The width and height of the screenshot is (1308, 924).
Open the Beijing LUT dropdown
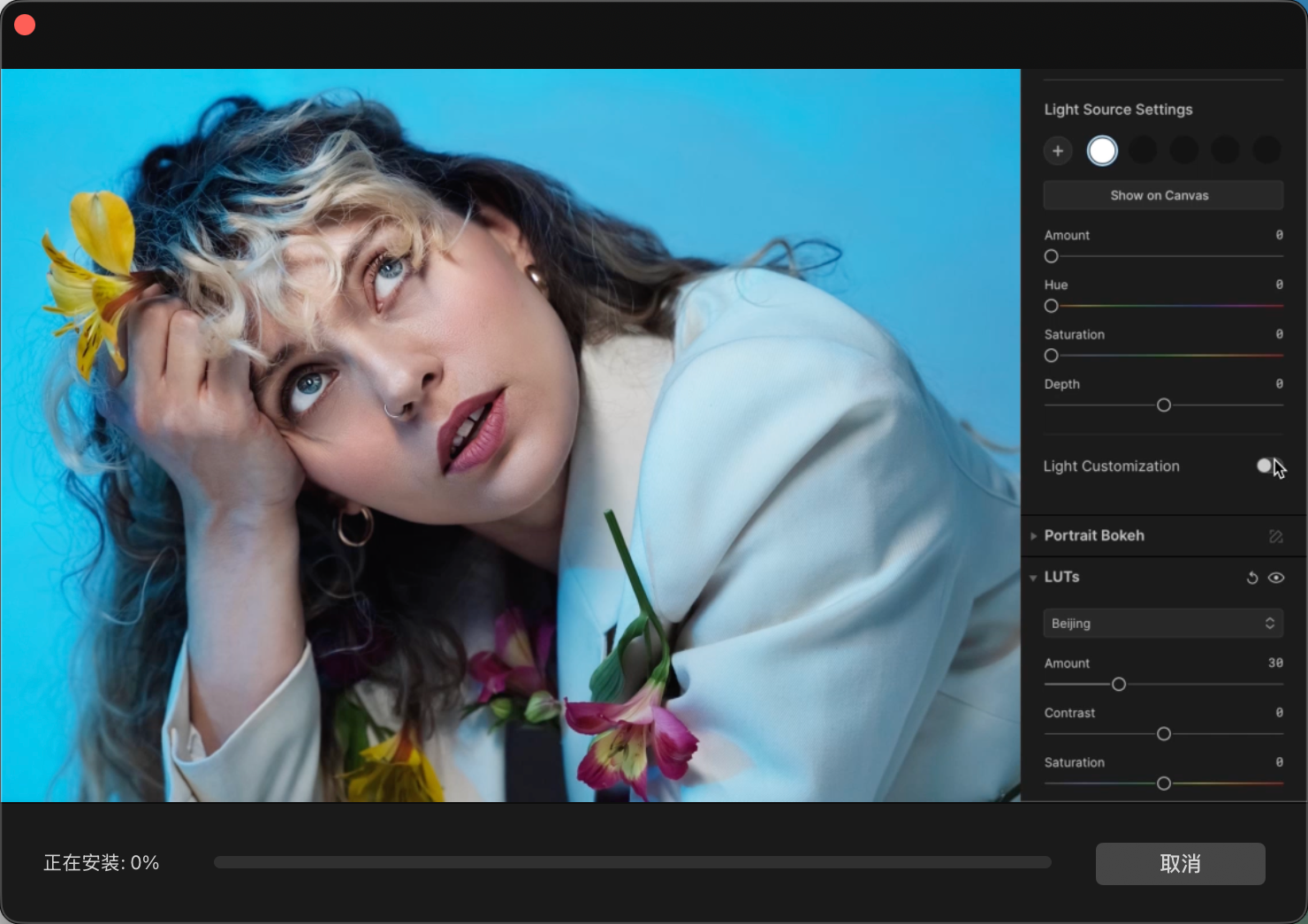tap(1162, 624)
